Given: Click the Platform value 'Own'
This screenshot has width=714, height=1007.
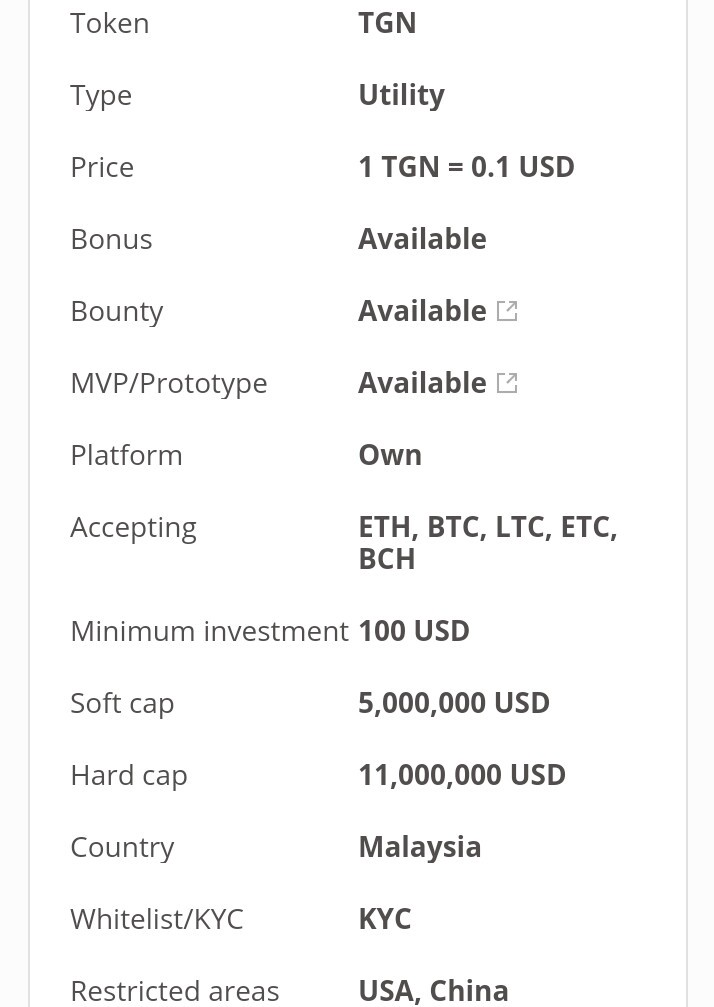Looking at the screenshot, I should click(x=390, y=455).
